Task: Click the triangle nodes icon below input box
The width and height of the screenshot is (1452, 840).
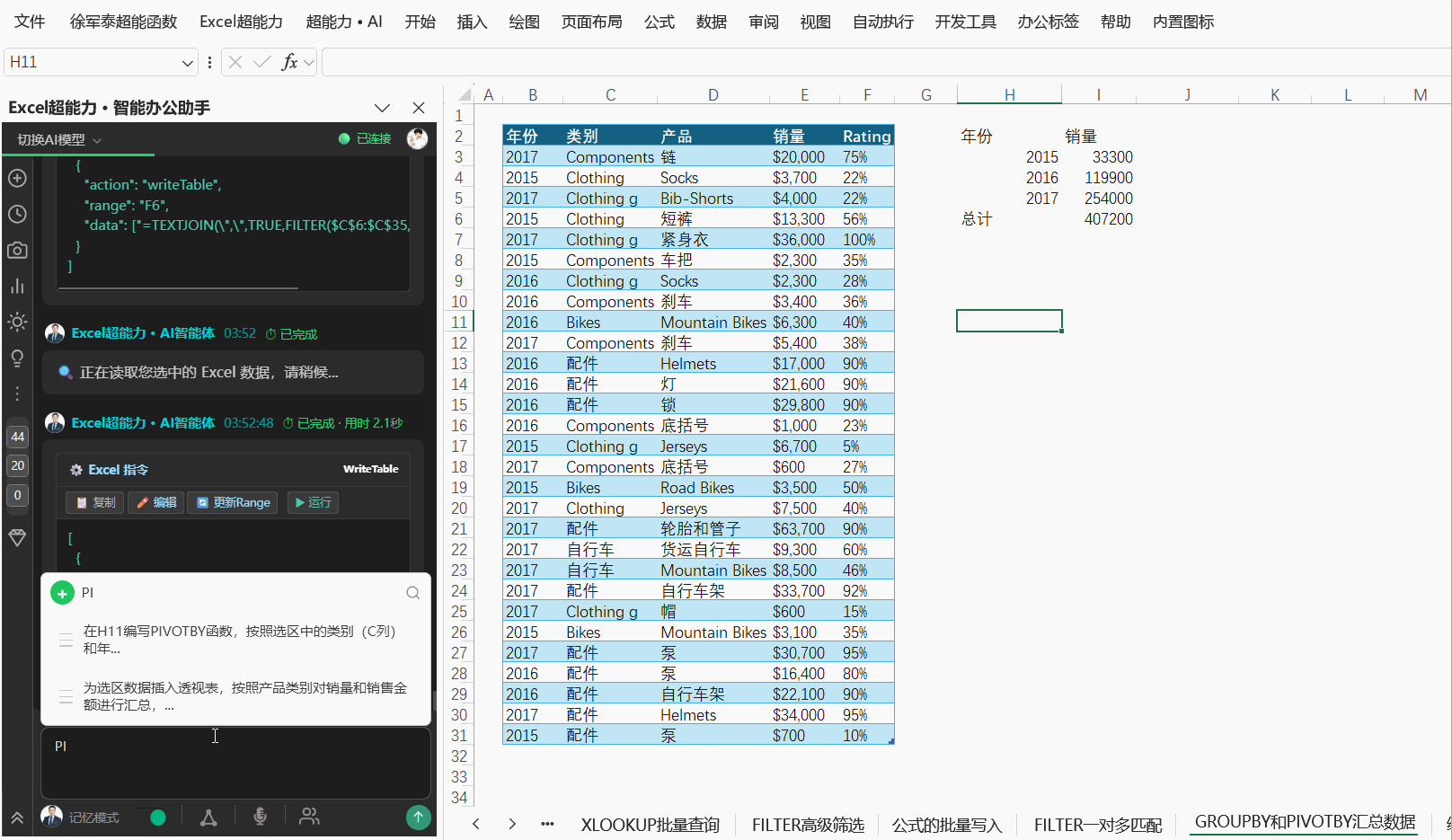Action: [208, 817]
